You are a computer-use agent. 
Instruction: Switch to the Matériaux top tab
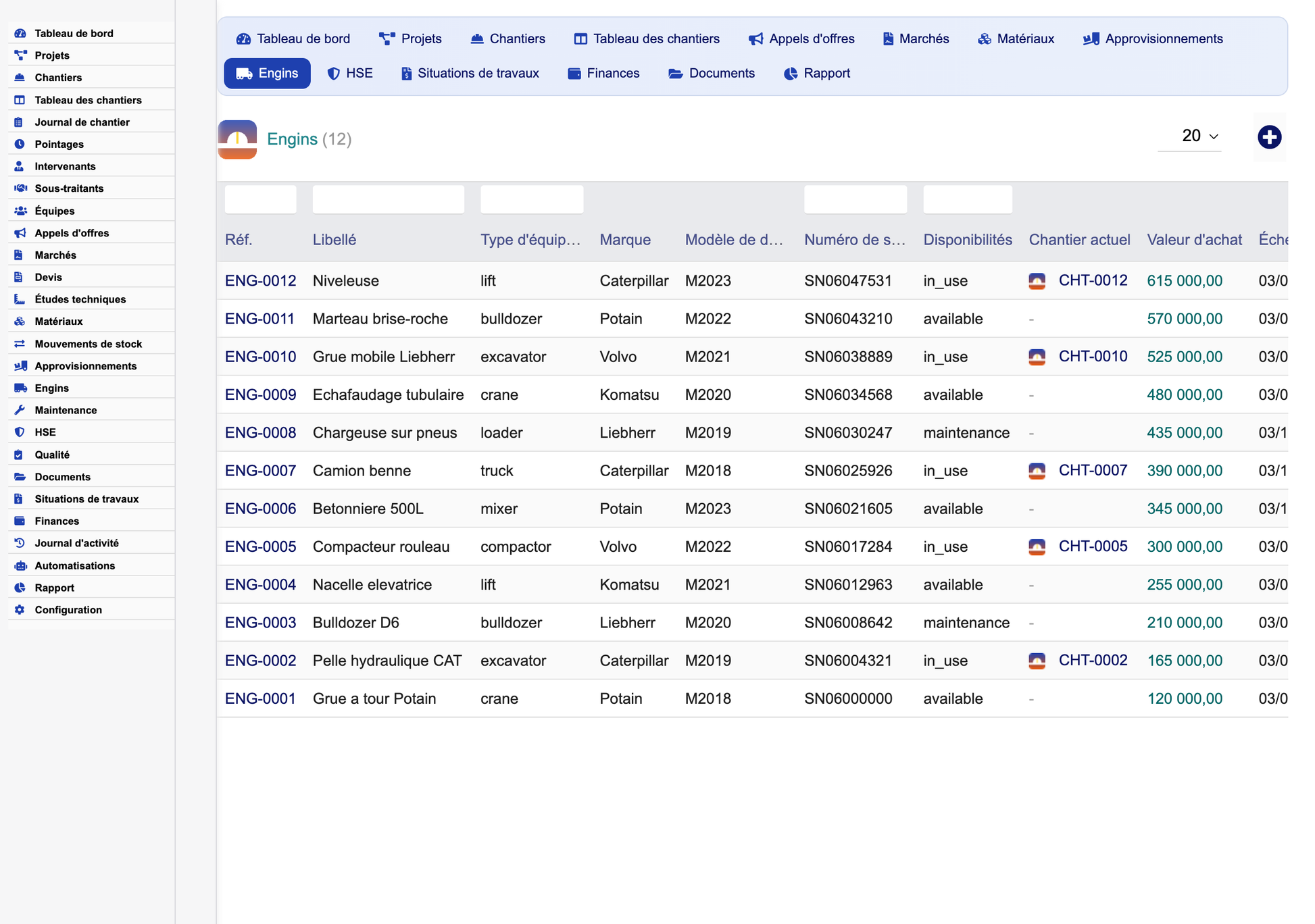[x=1016, y=38]
